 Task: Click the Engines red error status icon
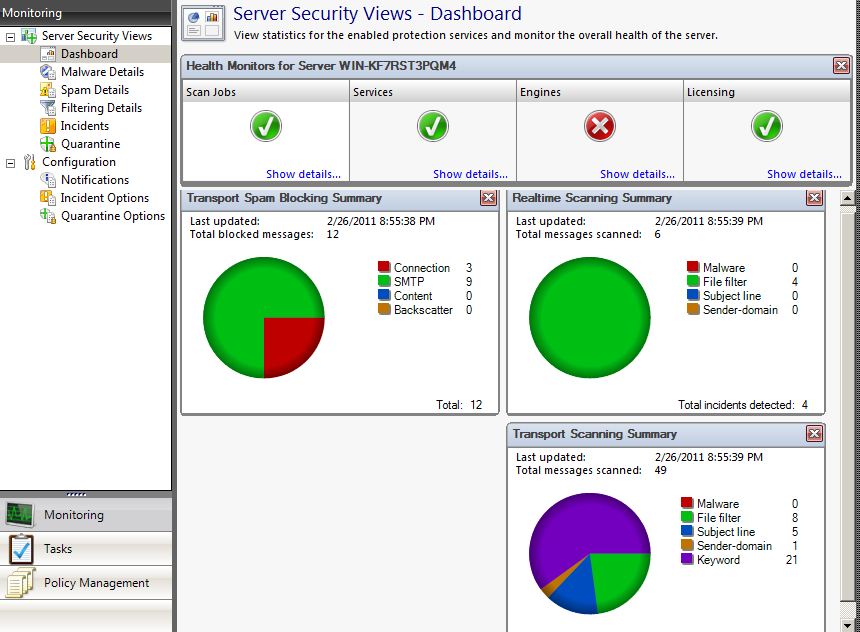pyautogui.click(x=599, y=126)
